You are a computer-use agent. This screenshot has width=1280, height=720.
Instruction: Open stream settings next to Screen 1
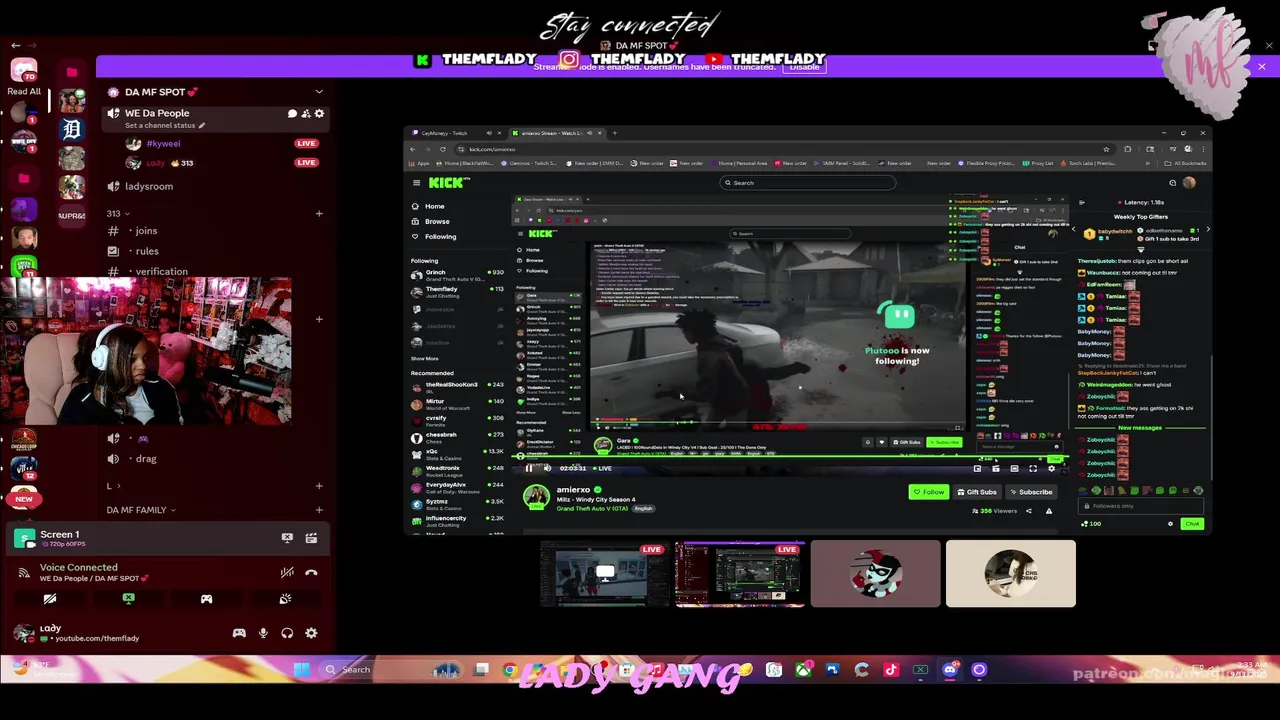(x=311, y=538)
